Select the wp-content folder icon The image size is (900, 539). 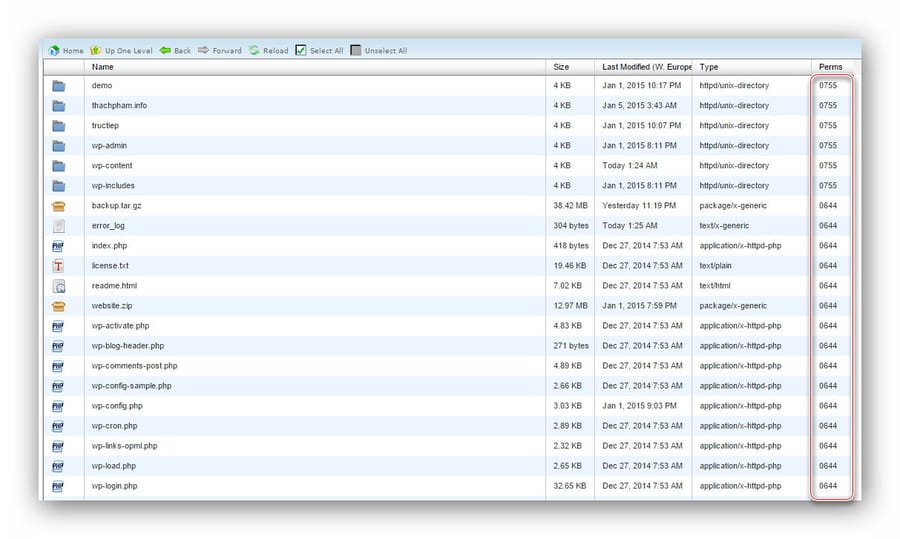tap(59, 166)
